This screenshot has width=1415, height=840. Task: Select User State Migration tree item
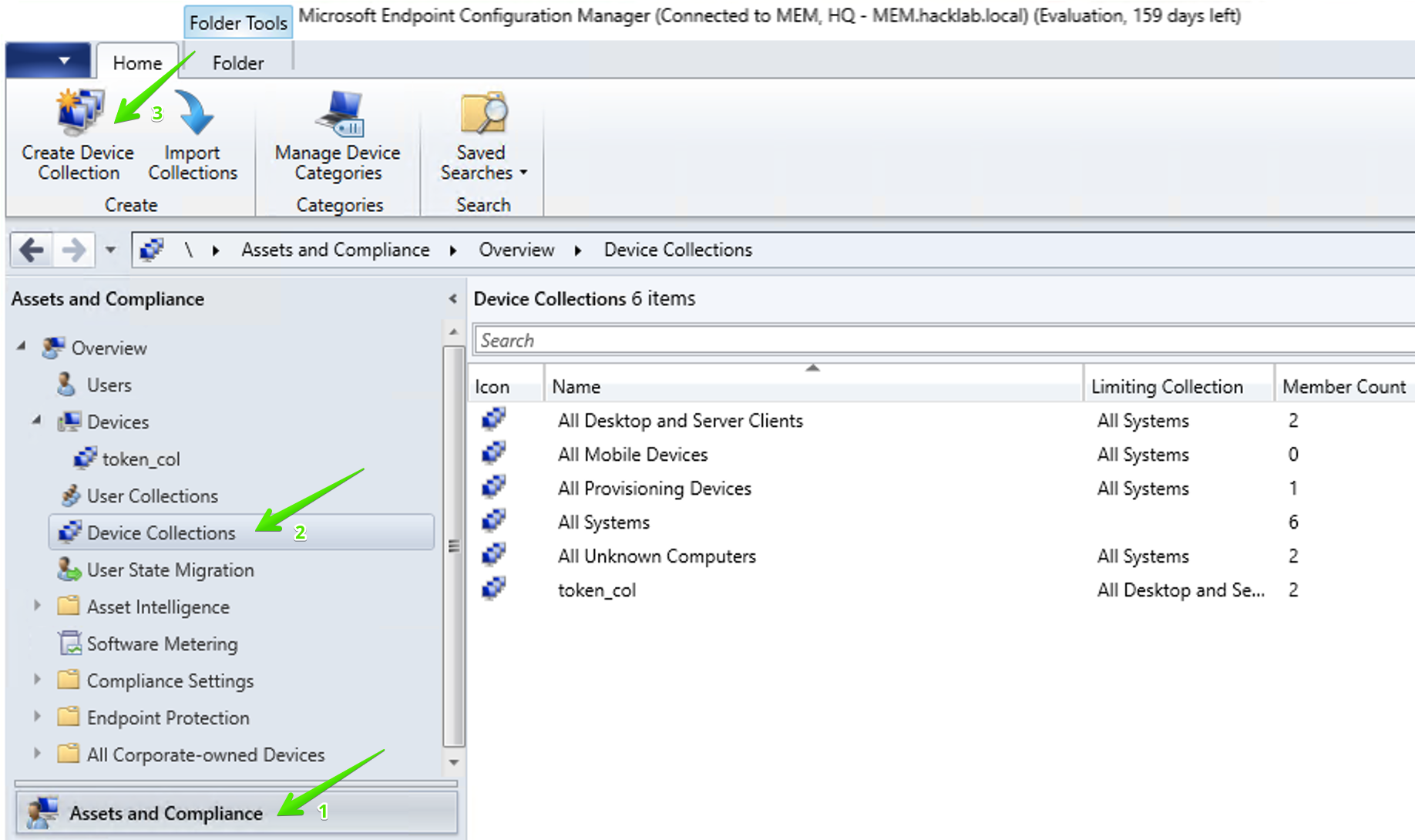coord(170,570)
